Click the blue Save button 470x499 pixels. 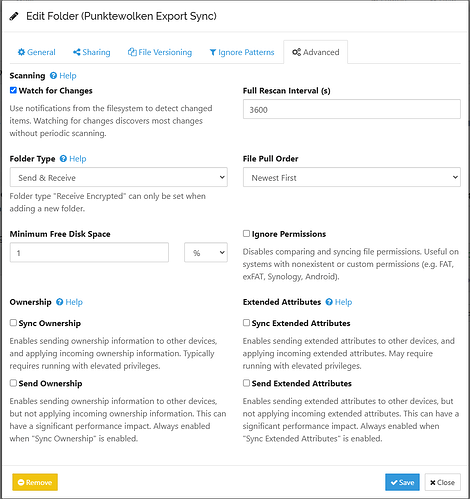click(x=402, y=482)
